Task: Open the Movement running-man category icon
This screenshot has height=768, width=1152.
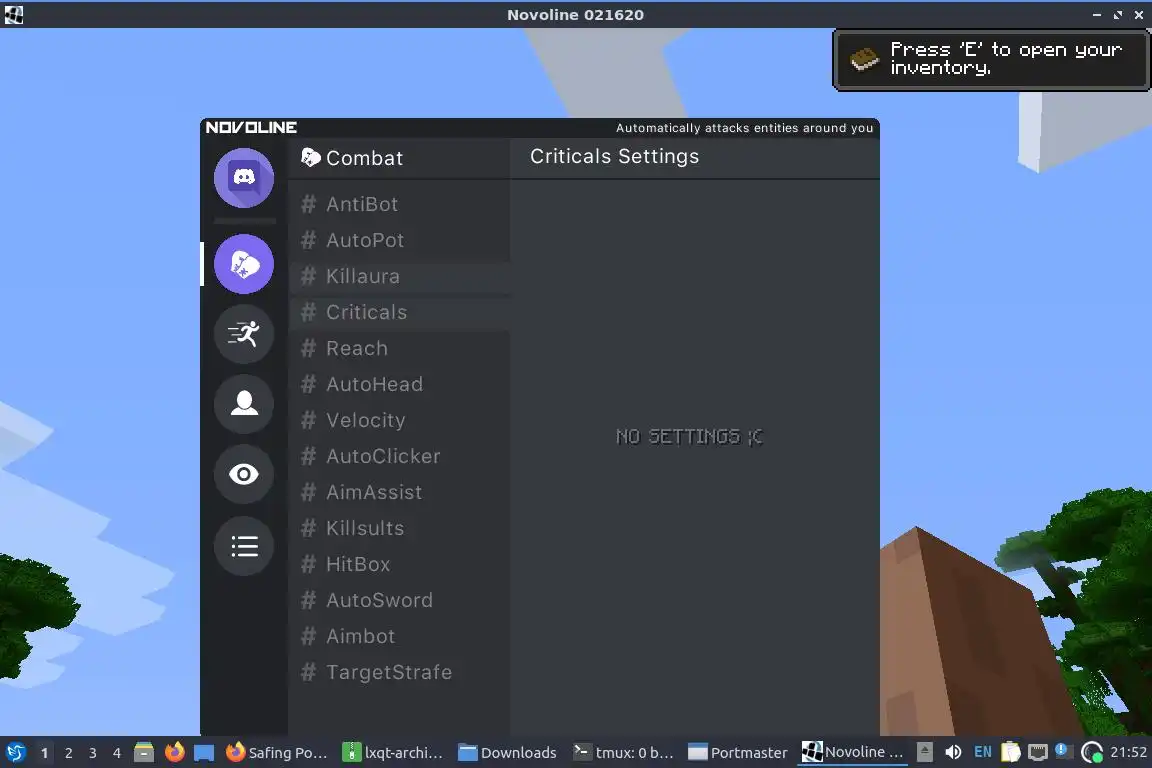Action: [244, 334]
